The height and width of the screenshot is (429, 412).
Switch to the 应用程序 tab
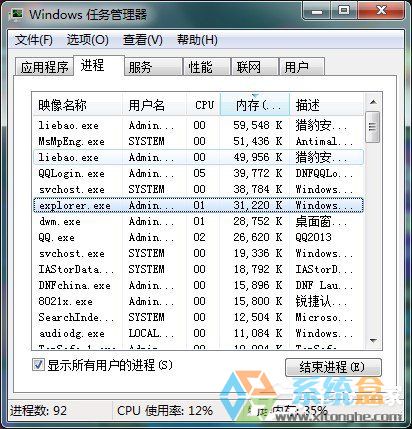coord(44,67)
